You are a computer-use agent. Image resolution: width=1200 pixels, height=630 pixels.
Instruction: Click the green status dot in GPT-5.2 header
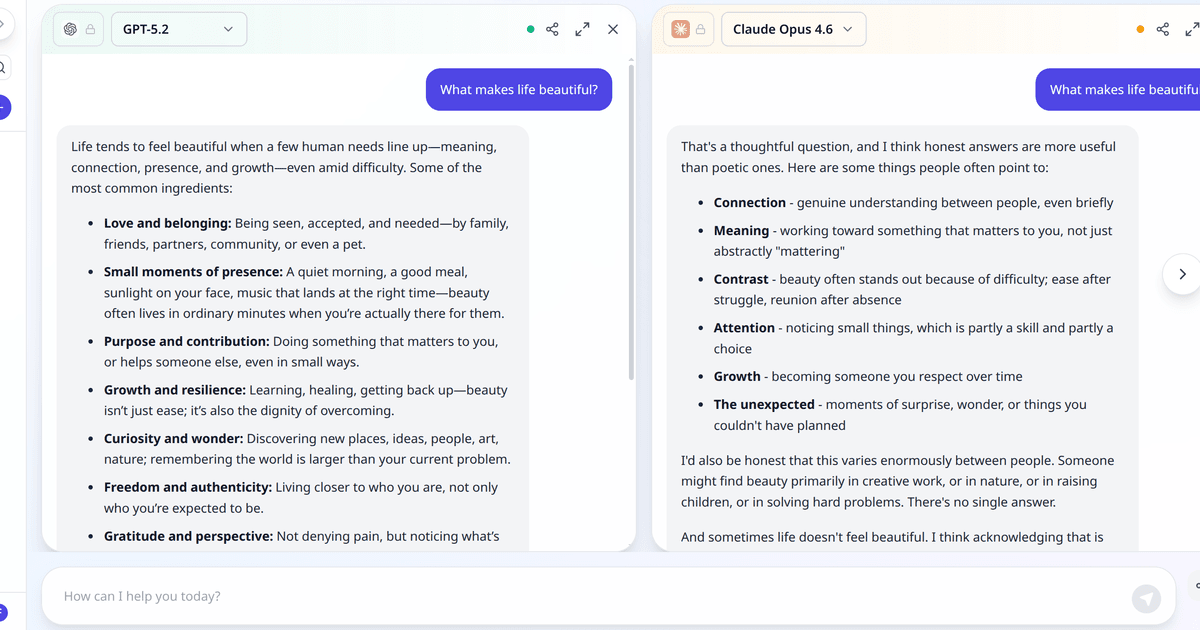click(x=530, y=30)
